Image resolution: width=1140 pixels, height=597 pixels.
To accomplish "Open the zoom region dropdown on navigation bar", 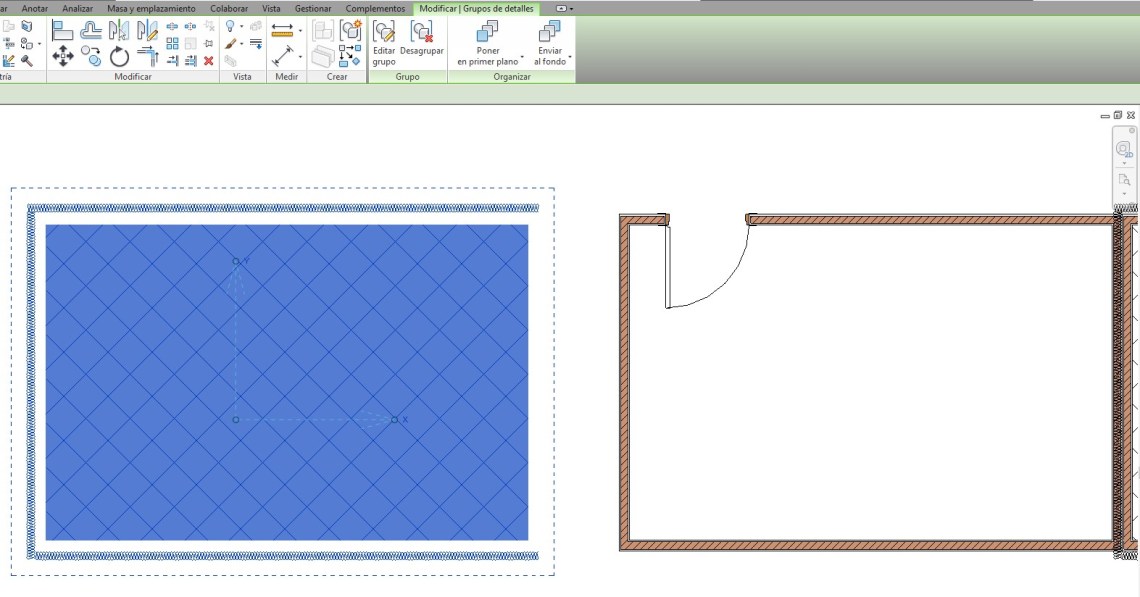I will point(1124,193).
